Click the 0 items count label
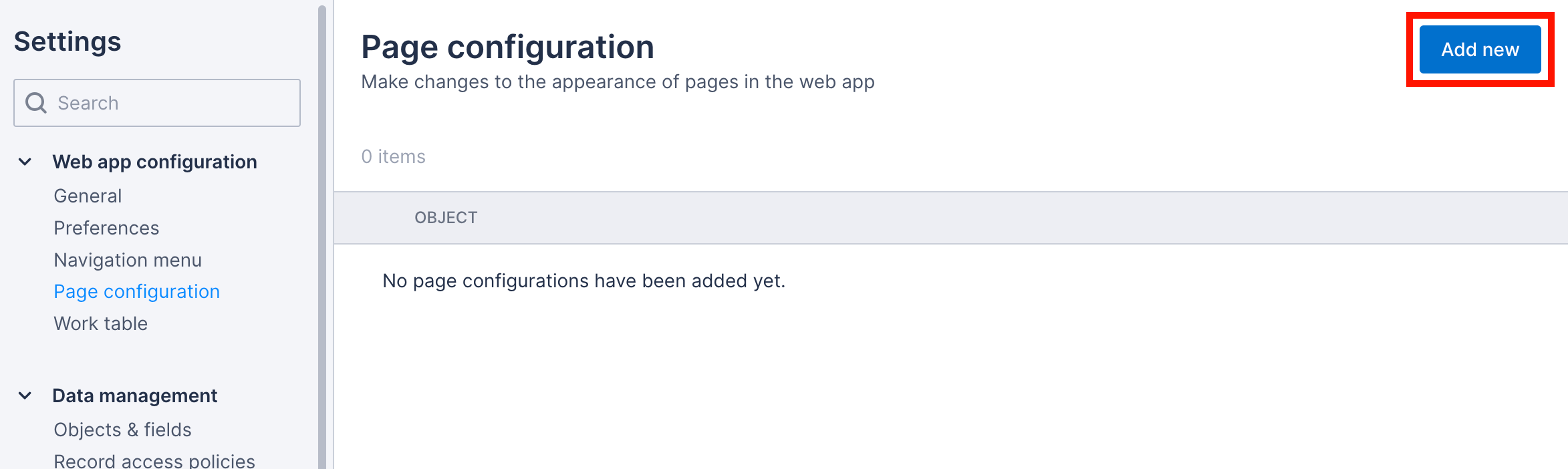The height and width of the screenshot is (469, 1568). point(393,156)
